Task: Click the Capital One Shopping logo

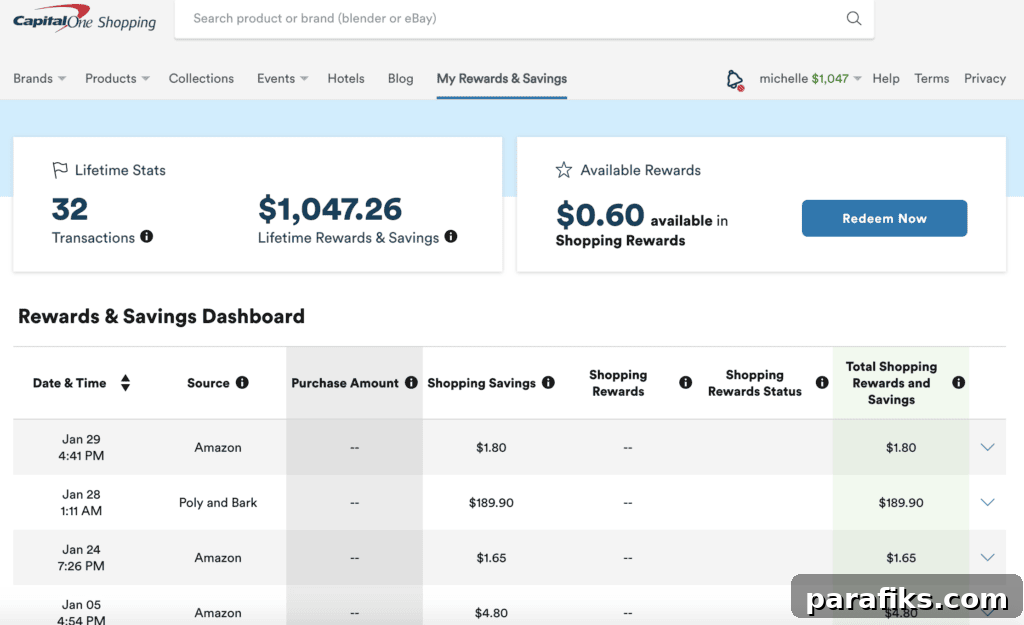Action: pos(84,18)
